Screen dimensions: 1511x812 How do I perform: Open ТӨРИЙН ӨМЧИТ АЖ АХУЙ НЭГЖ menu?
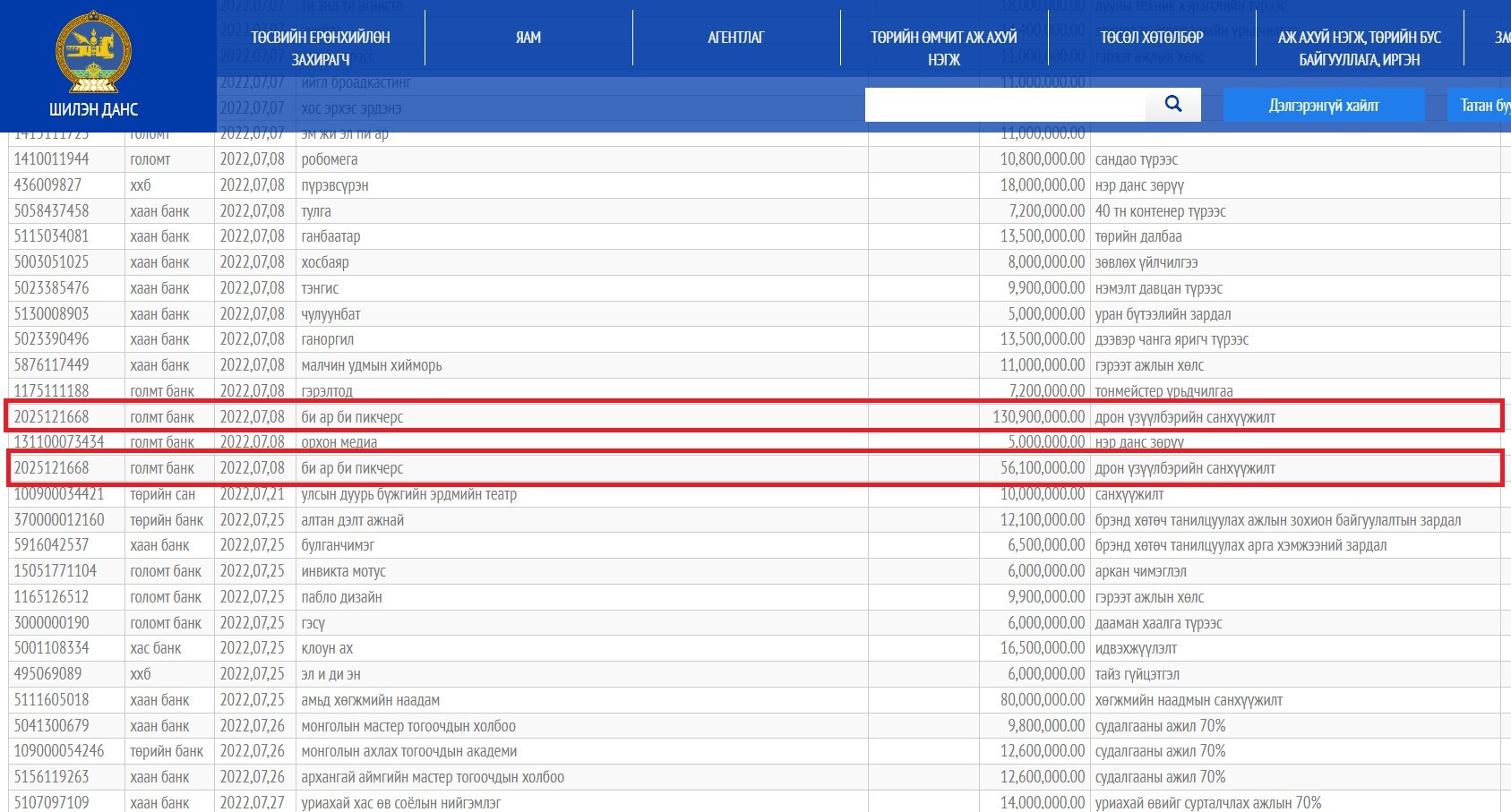(944, 48)
